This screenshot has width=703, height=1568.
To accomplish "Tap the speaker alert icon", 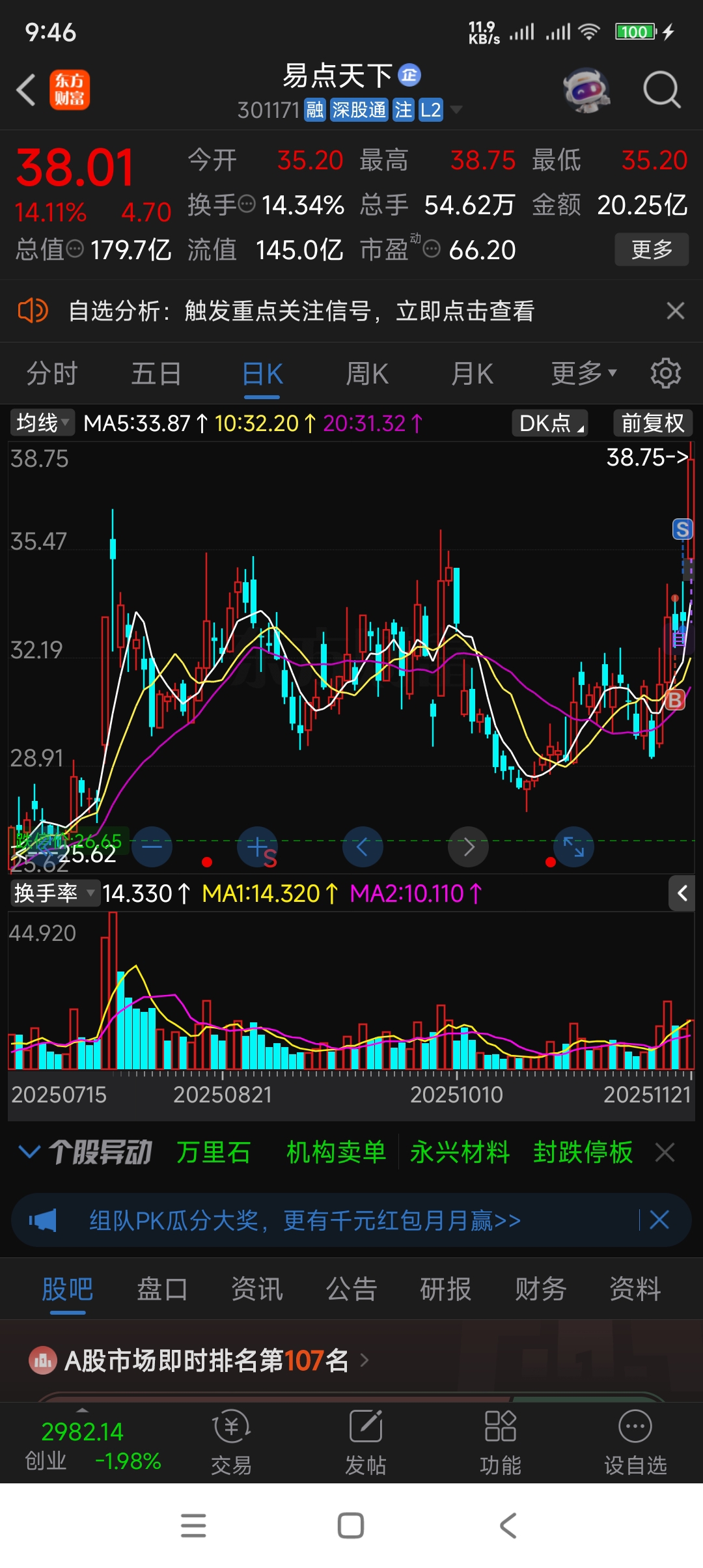I will 33,311.
